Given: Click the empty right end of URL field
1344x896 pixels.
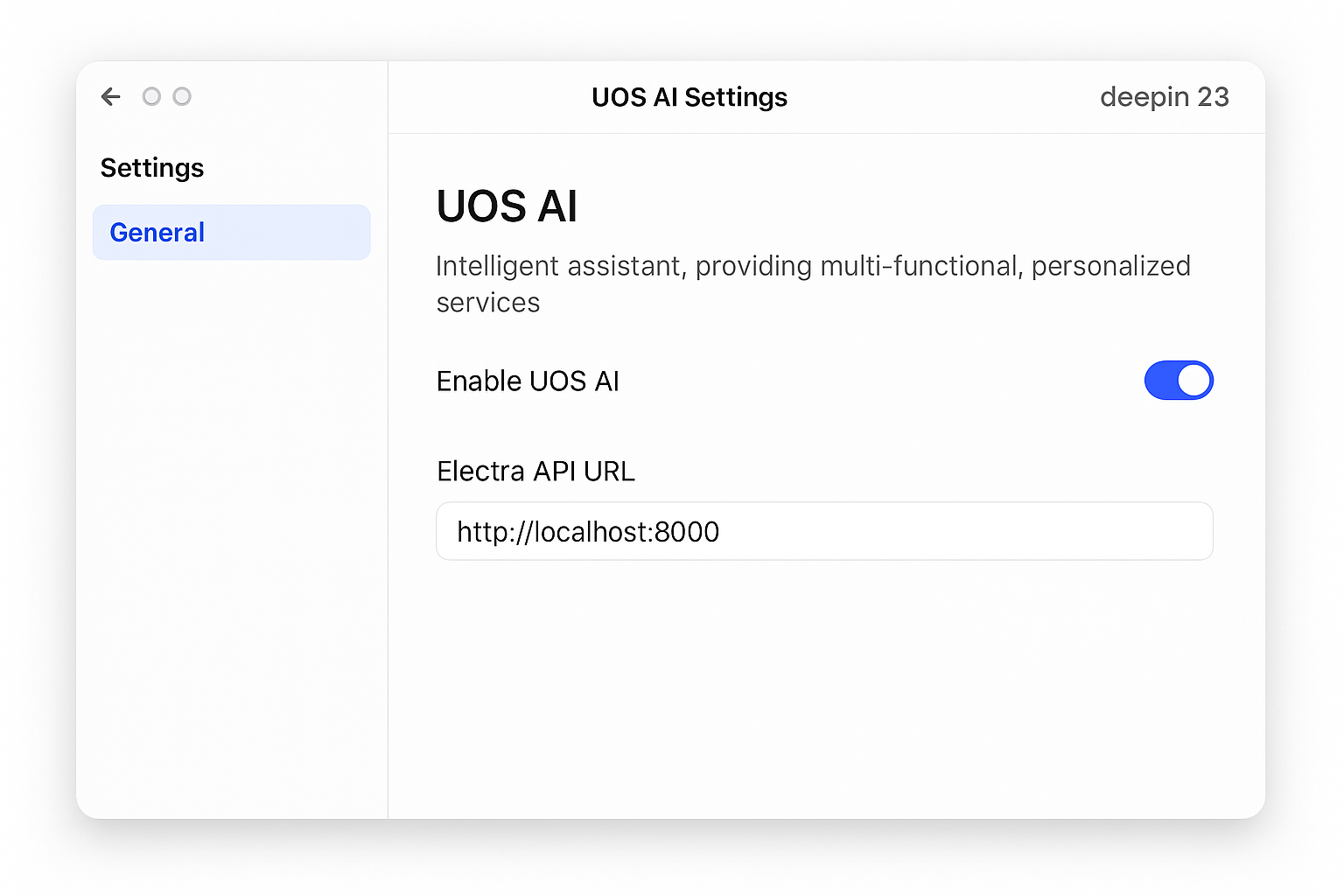Looking at the screenshot, I should point(1094,531).
